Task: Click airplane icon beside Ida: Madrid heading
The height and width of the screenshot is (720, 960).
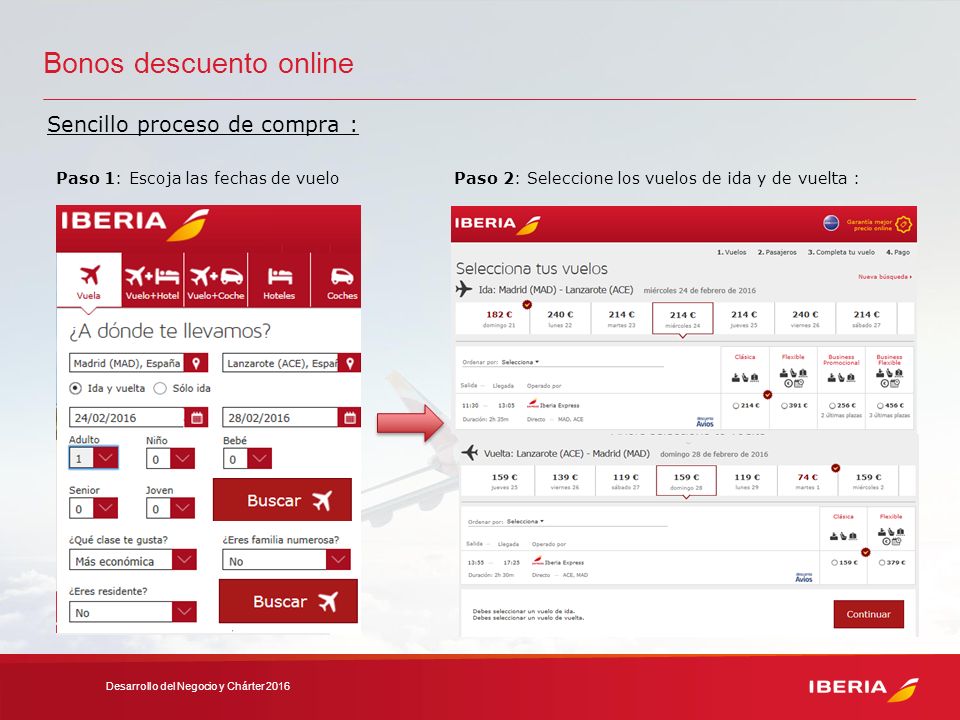Action: click(x=464, y=288)
